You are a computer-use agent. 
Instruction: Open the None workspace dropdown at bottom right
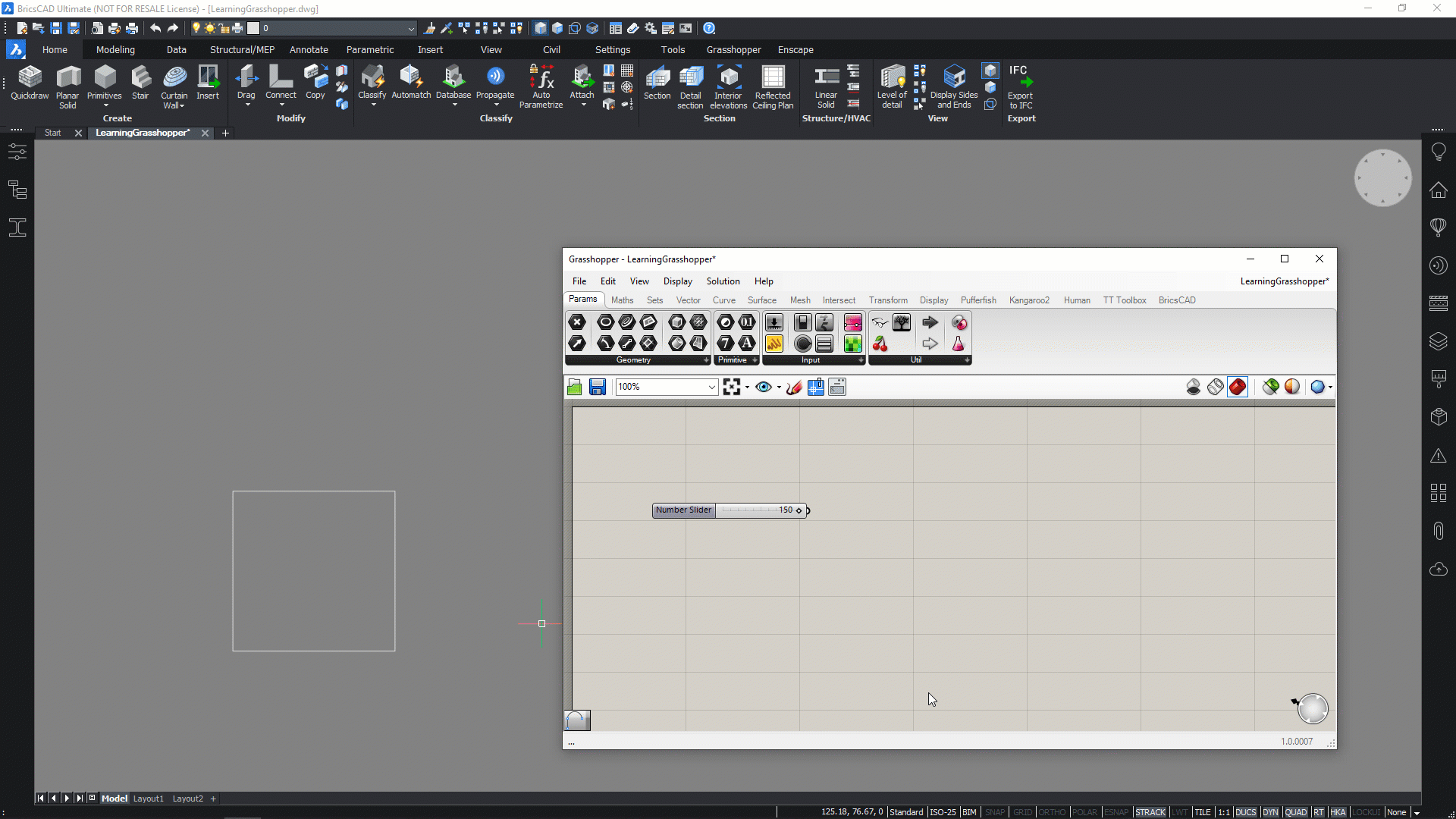1399,812
